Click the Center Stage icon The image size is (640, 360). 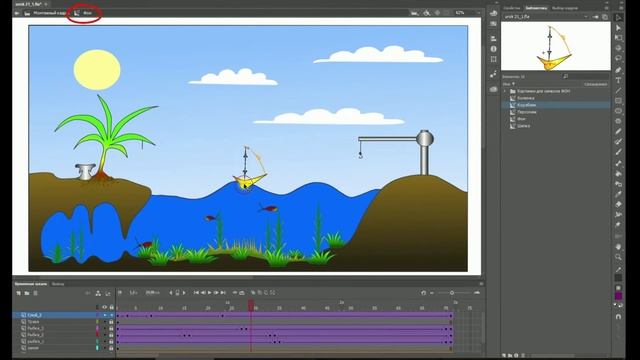[437, 13]
